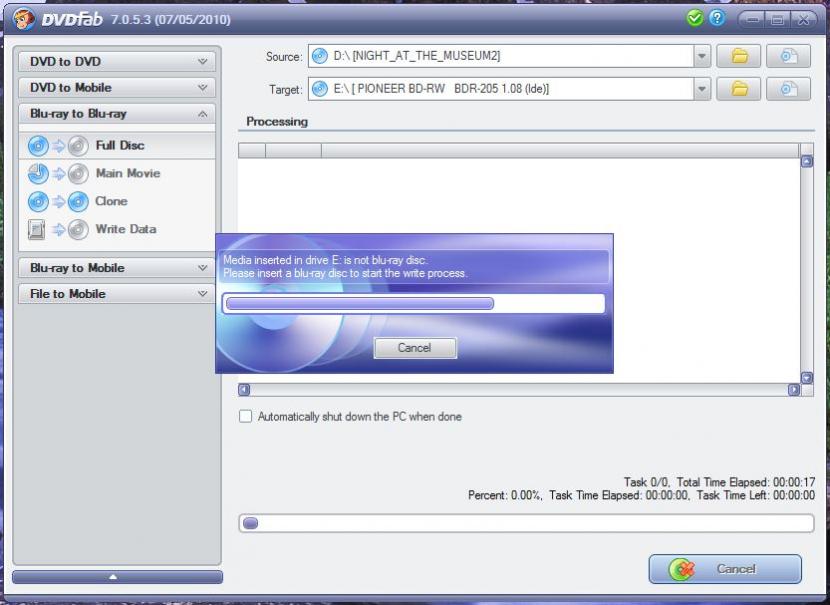
Task: Click 'Total Time Elapsed: 00:00:17' text
Action: point(746,482)
